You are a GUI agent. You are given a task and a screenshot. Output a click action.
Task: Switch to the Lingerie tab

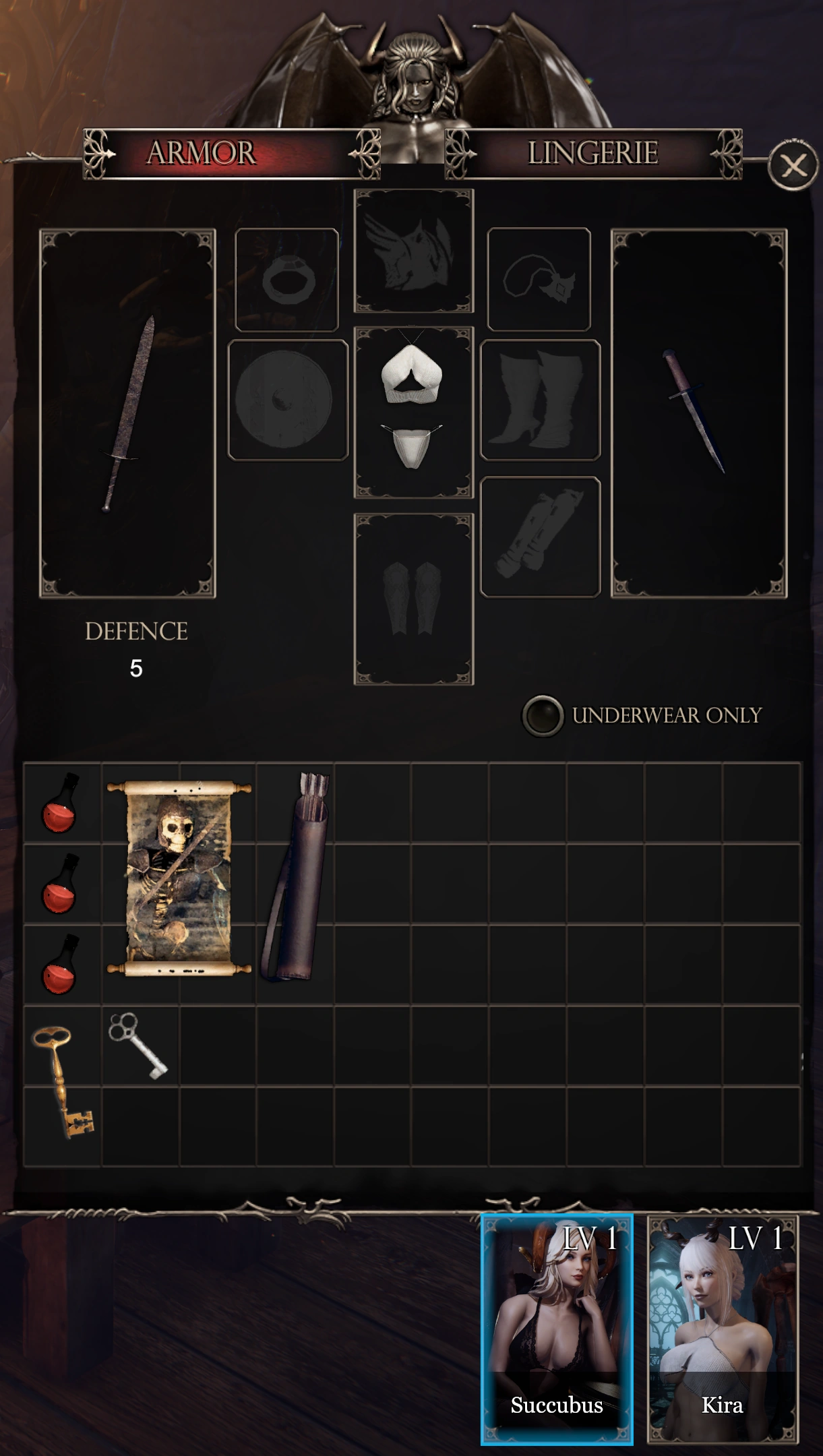point(593,154)
